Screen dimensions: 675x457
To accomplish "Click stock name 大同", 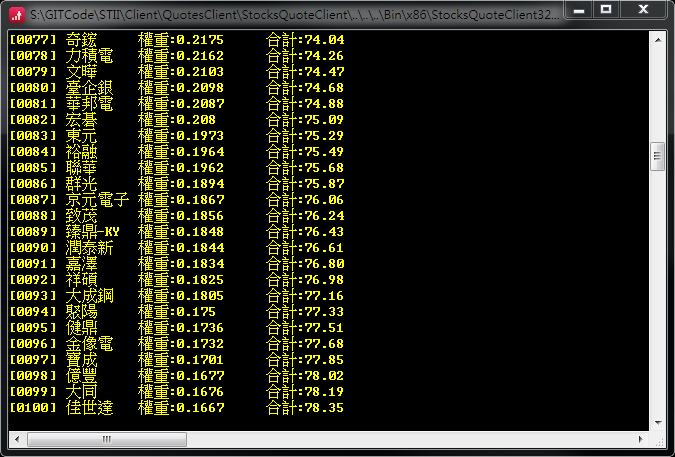I will pos(81,392).
